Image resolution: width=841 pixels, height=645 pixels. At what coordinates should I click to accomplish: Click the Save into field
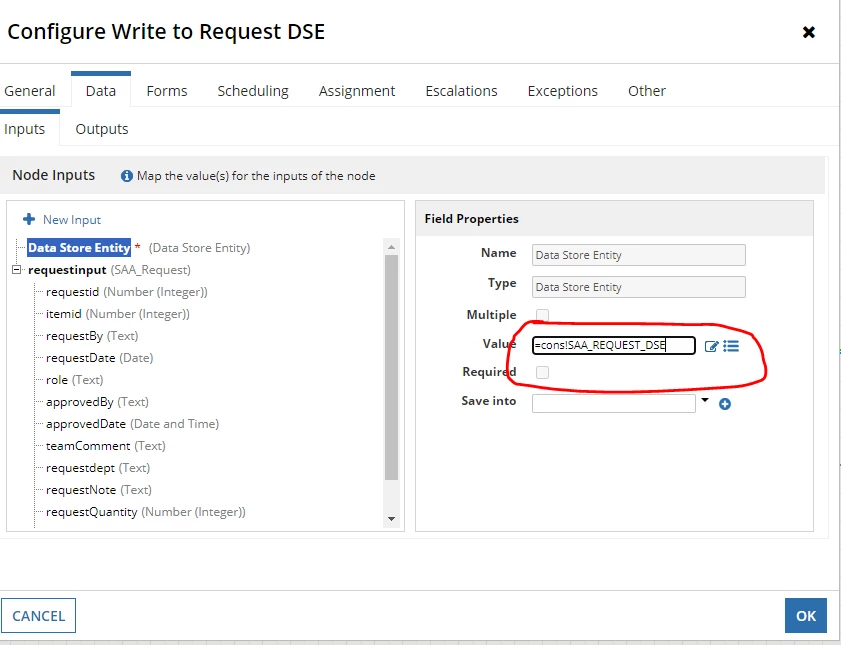pos(614,404)
